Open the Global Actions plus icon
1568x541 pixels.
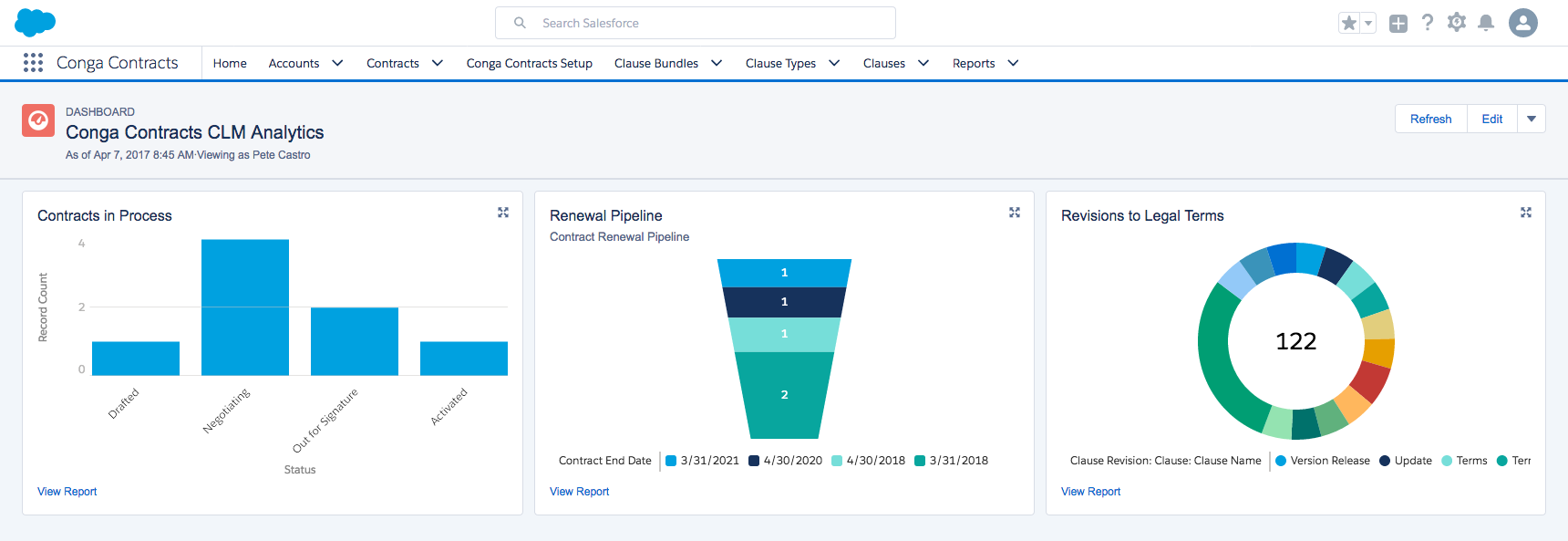[x=1398, y=24]
